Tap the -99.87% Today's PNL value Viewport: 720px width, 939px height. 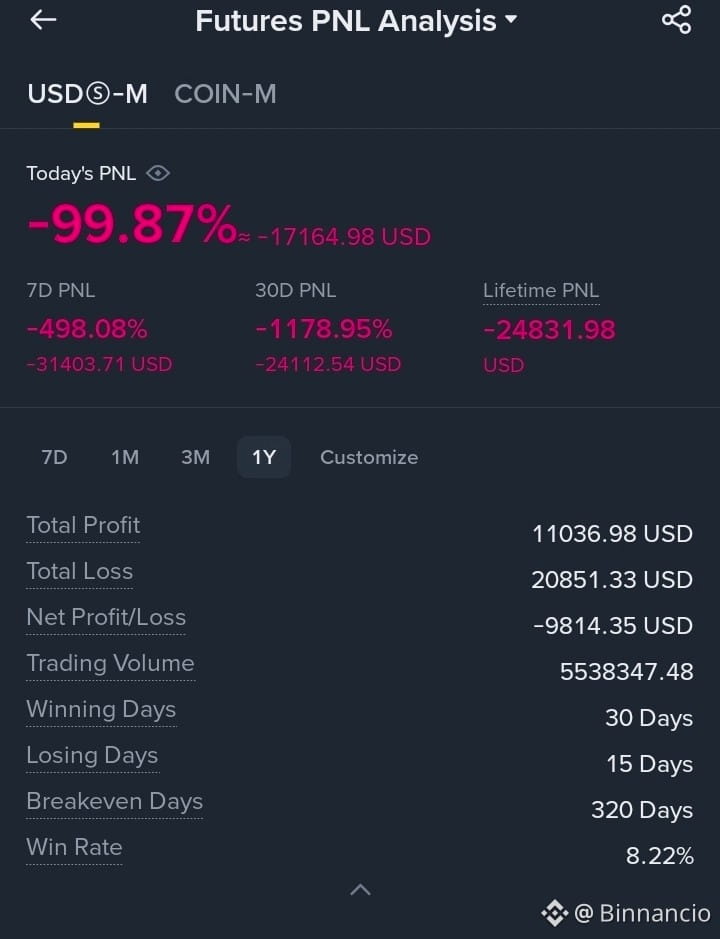click(132, 225)
